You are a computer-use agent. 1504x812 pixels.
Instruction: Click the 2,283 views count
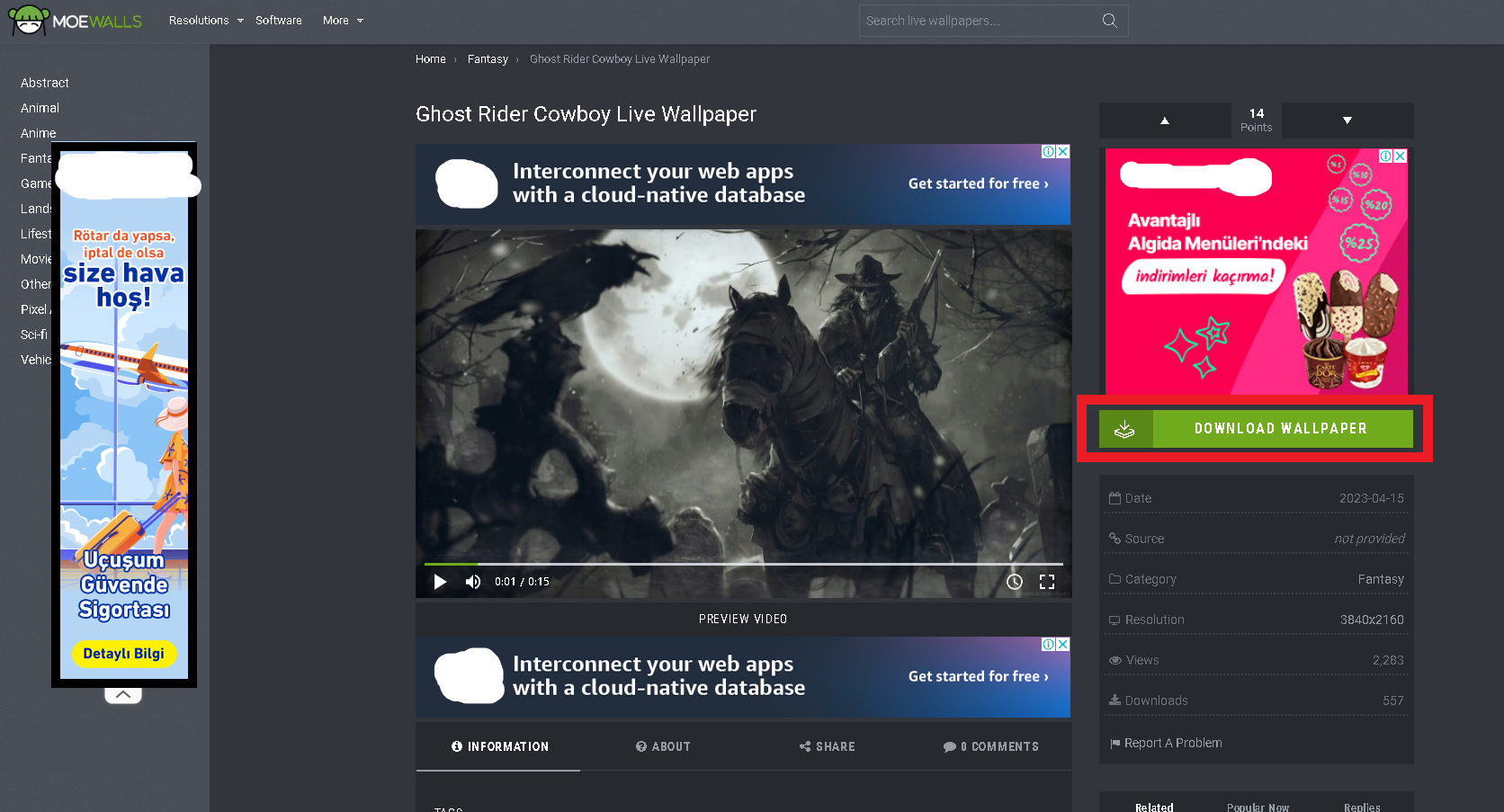point(1388,660)
